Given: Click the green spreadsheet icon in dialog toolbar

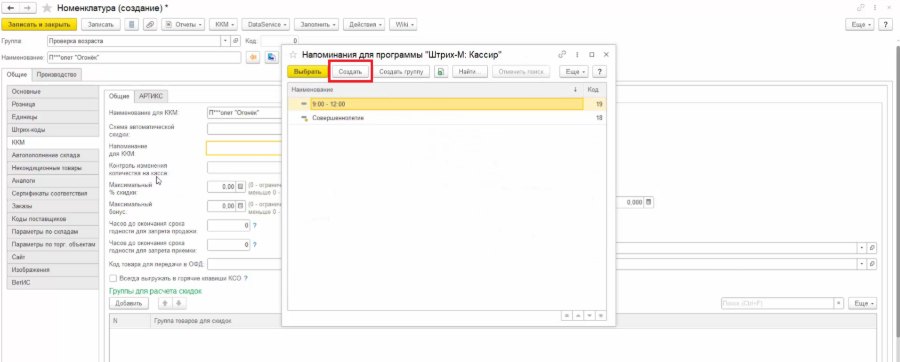Looking at the screenshot, I should (x=441, y=72).
